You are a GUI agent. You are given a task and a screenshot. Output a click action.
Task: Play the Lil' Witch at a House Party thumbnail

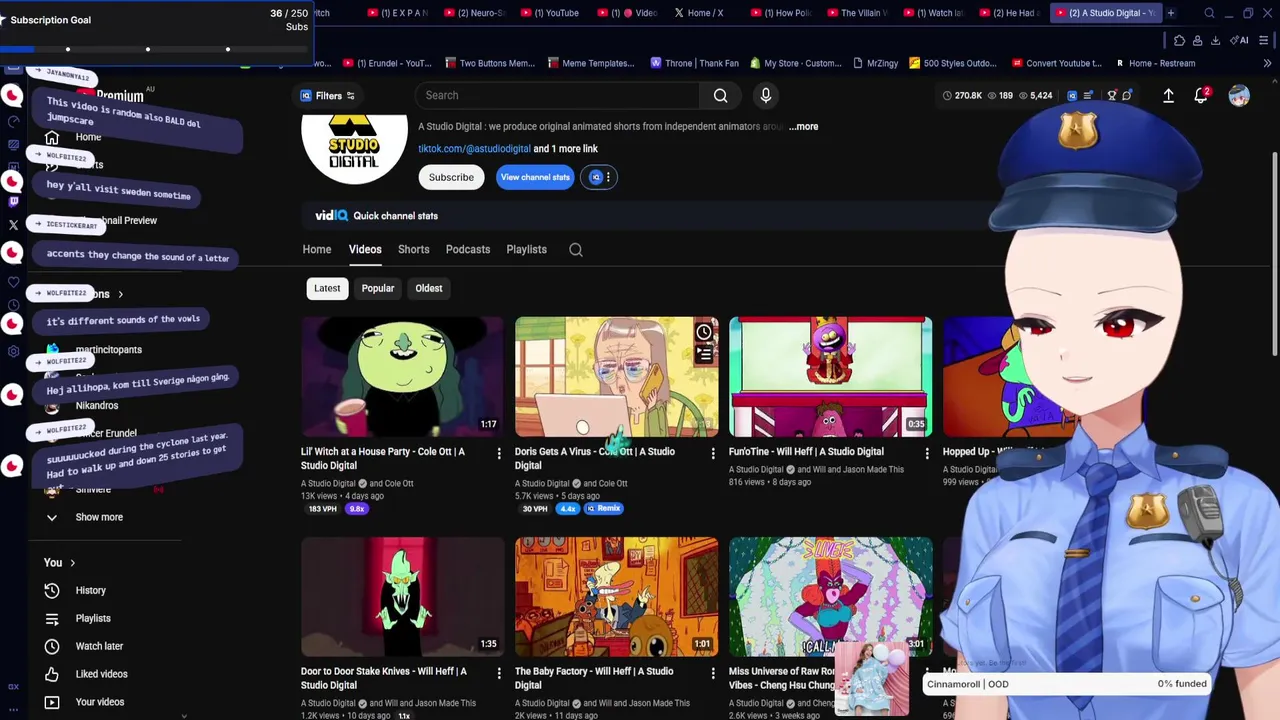tap(403, 377)
